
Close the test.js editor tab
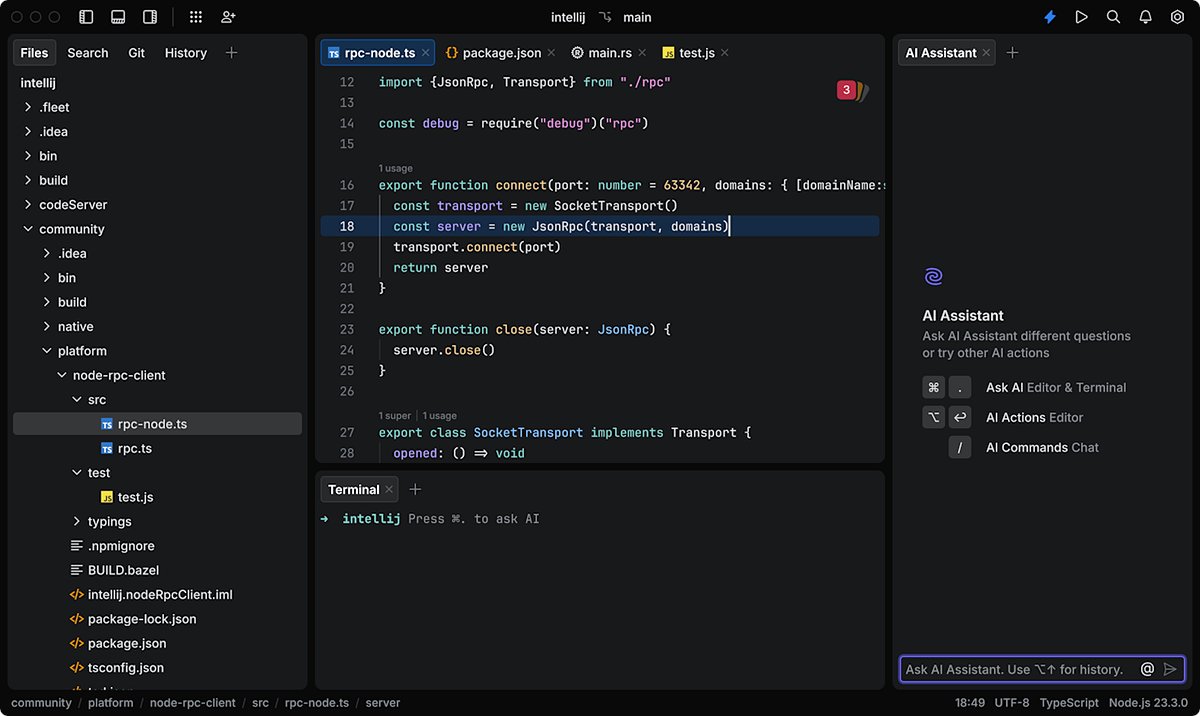724,53
